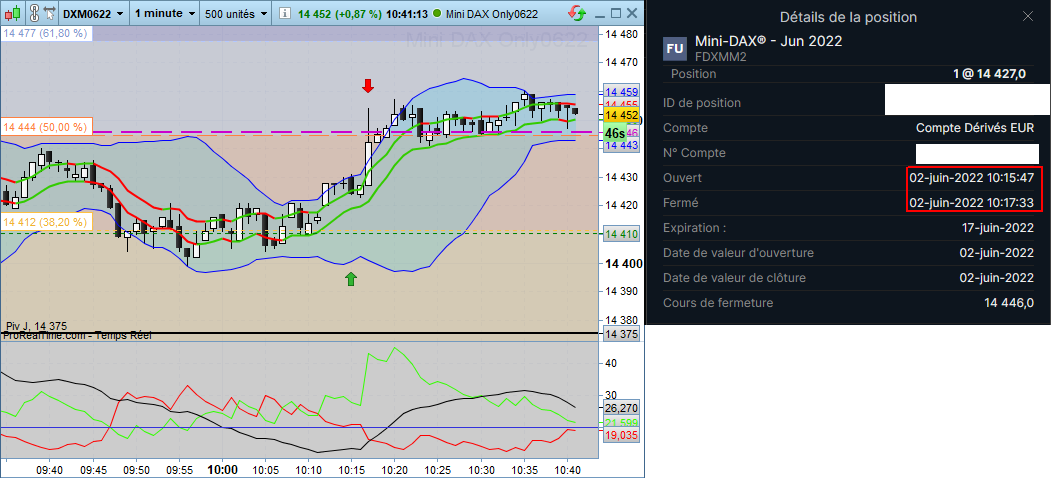Screen dimensions: 1051x478
Task: Click the info icon in chart toolbar
Action: point(284,13)
